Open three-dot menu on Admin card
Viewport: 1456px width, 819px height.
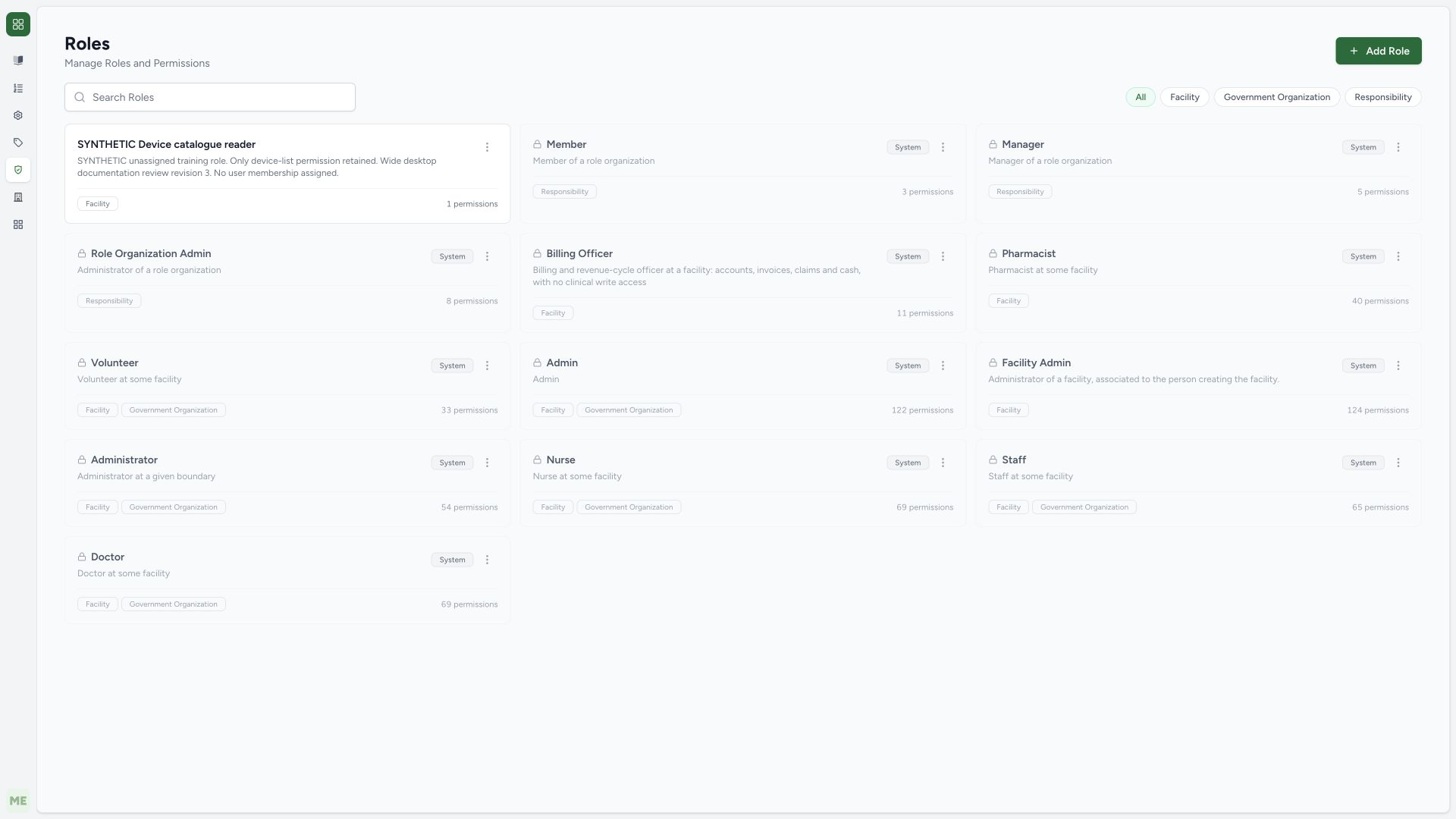[x=943, y=366]
